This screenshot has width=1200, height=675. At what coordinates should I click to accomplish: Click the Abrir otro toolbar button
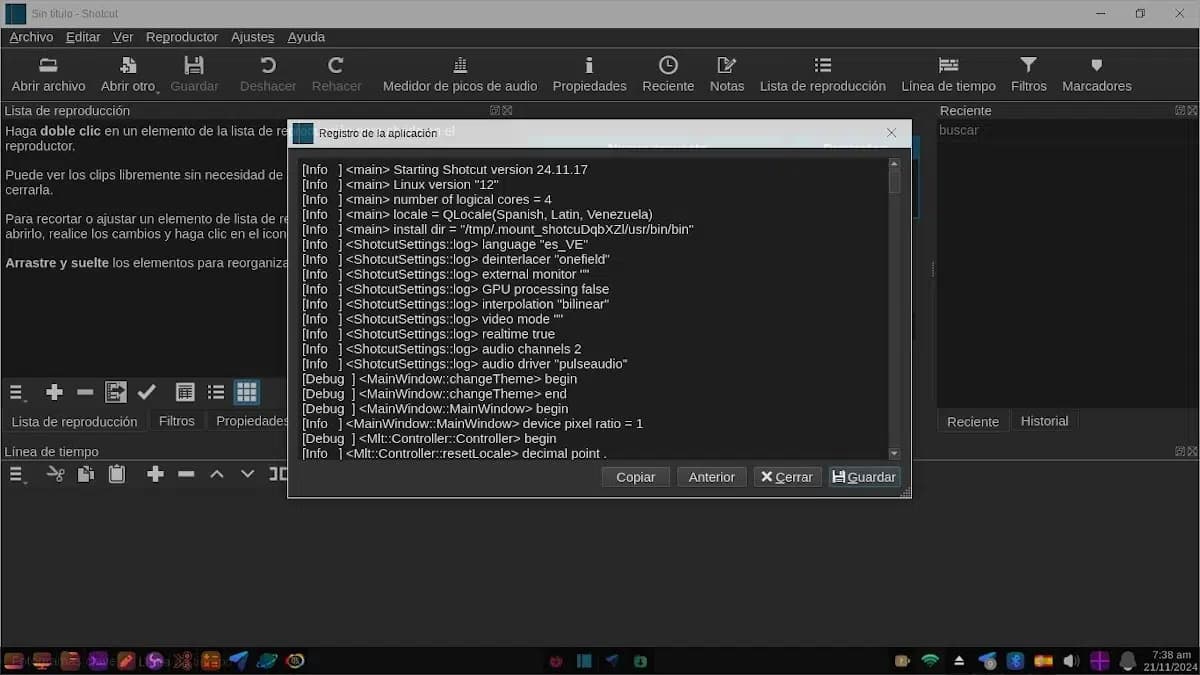(129, 75)
